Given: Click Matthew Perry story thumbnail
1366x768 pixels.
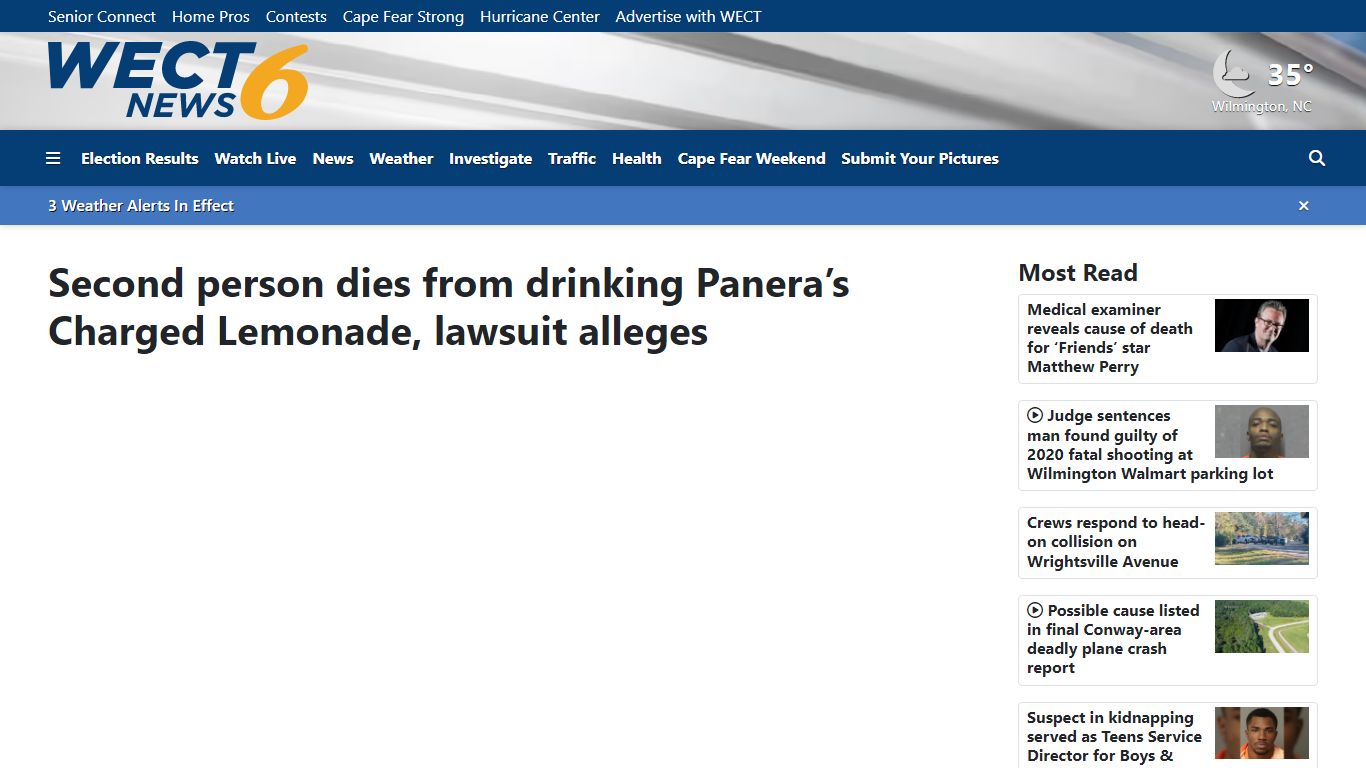Looking at the screenshot, I should (1262, 326).
